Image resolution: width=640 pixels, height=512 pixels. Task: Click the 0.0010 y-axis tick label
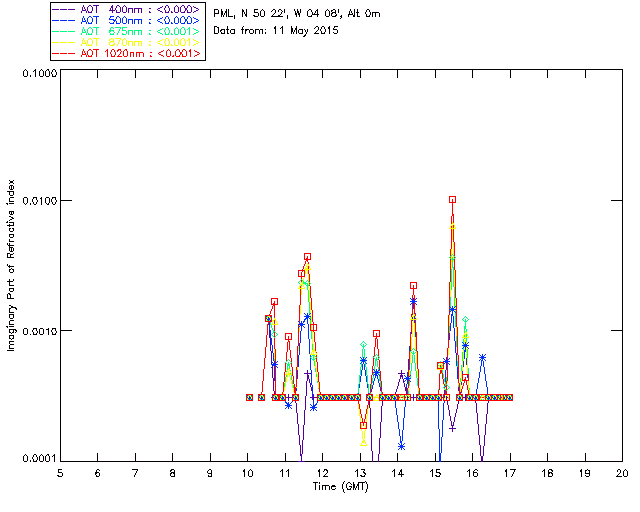(40, 331)
